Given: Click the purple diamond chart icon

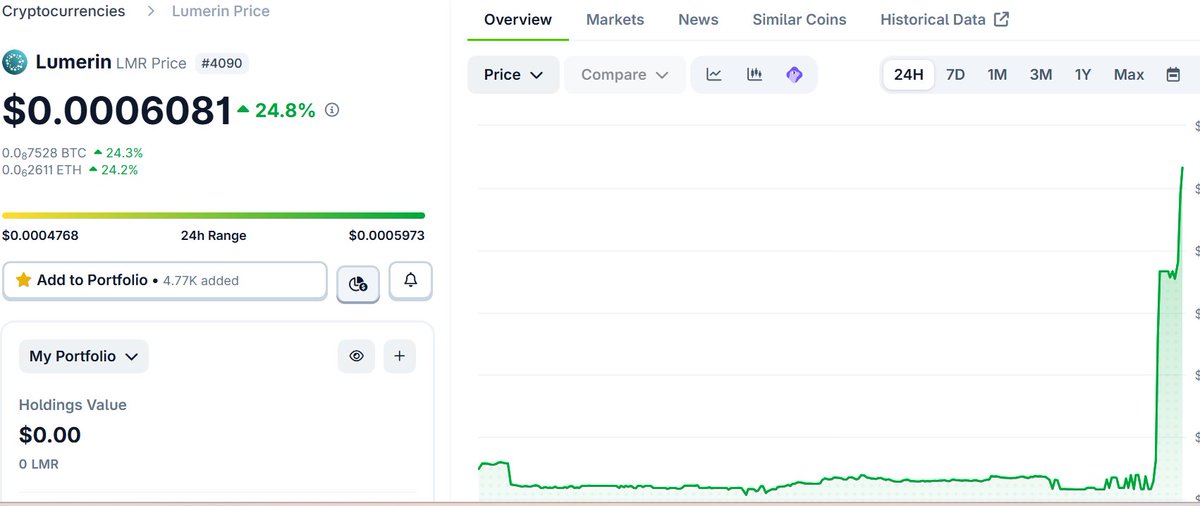Looking at the screenshot, I should click(794, 75).
